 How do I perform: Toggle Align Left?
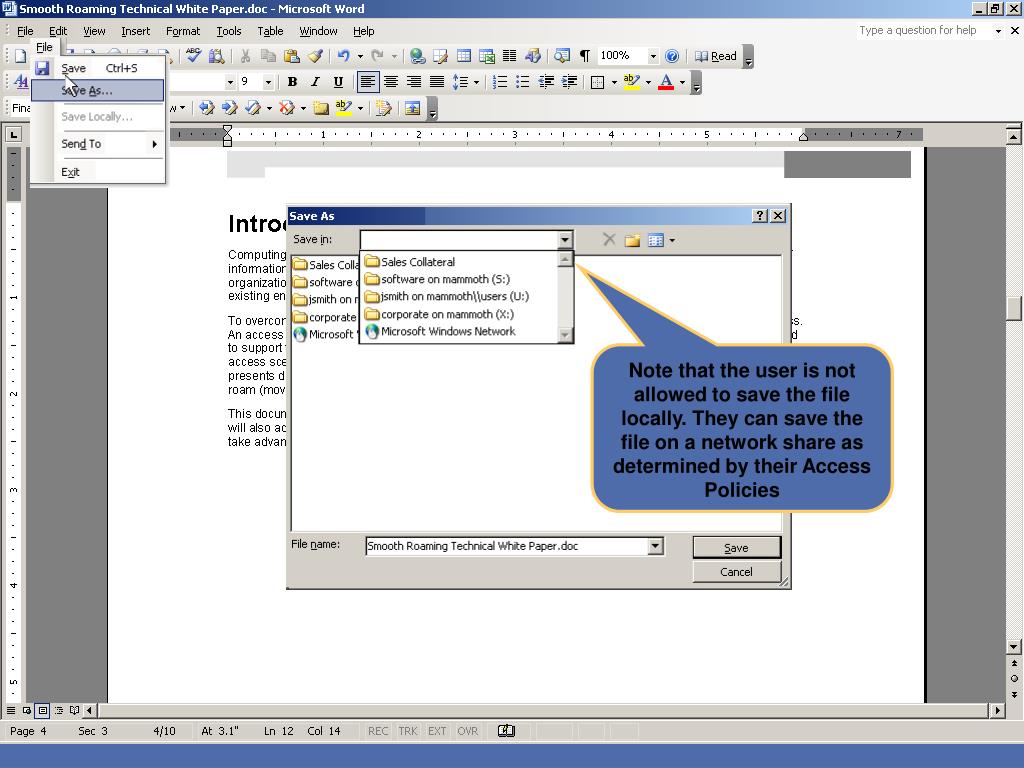[x=368, y=82]
